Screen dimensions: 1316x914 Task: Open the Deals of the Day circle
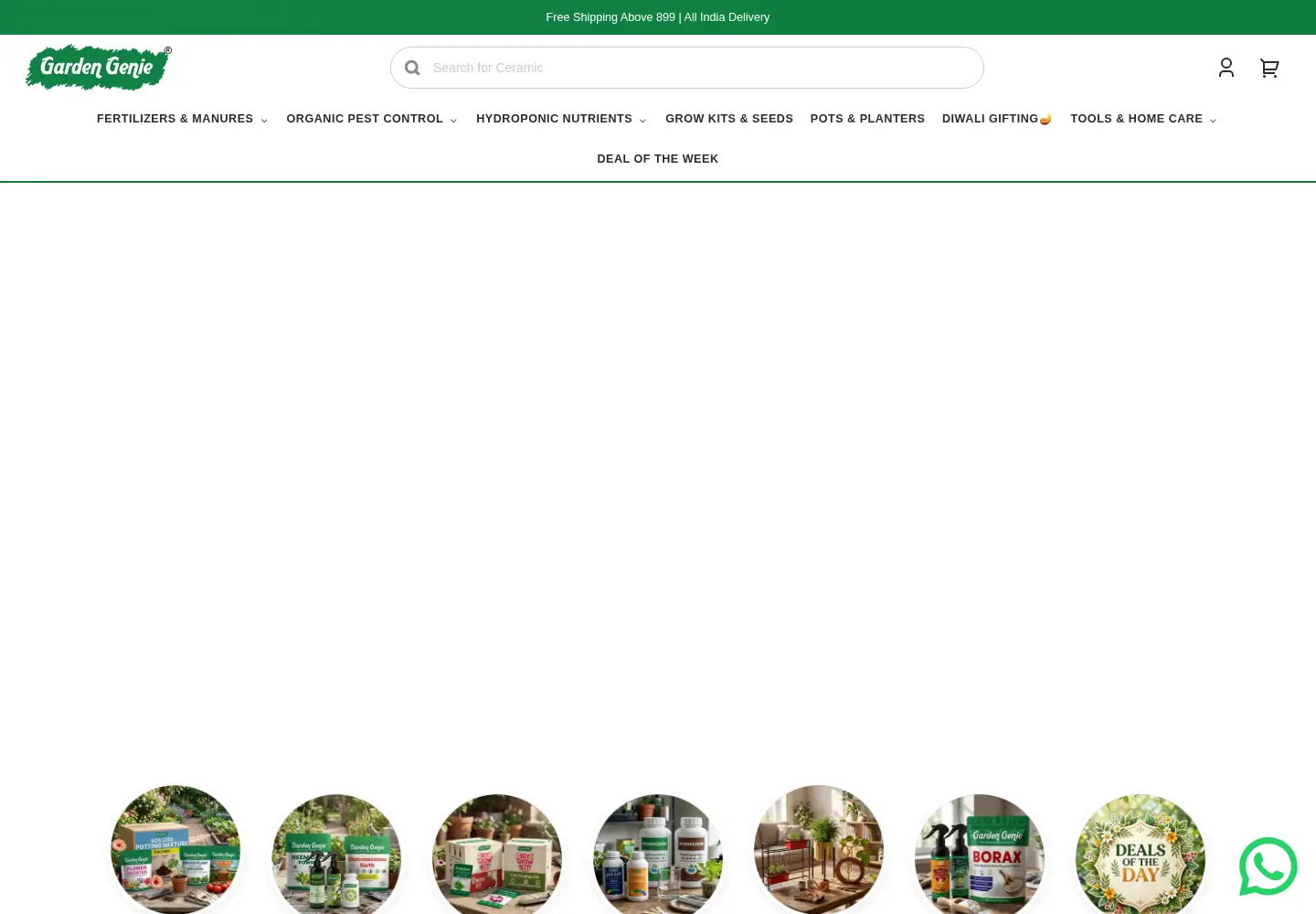coord(1141,854)
